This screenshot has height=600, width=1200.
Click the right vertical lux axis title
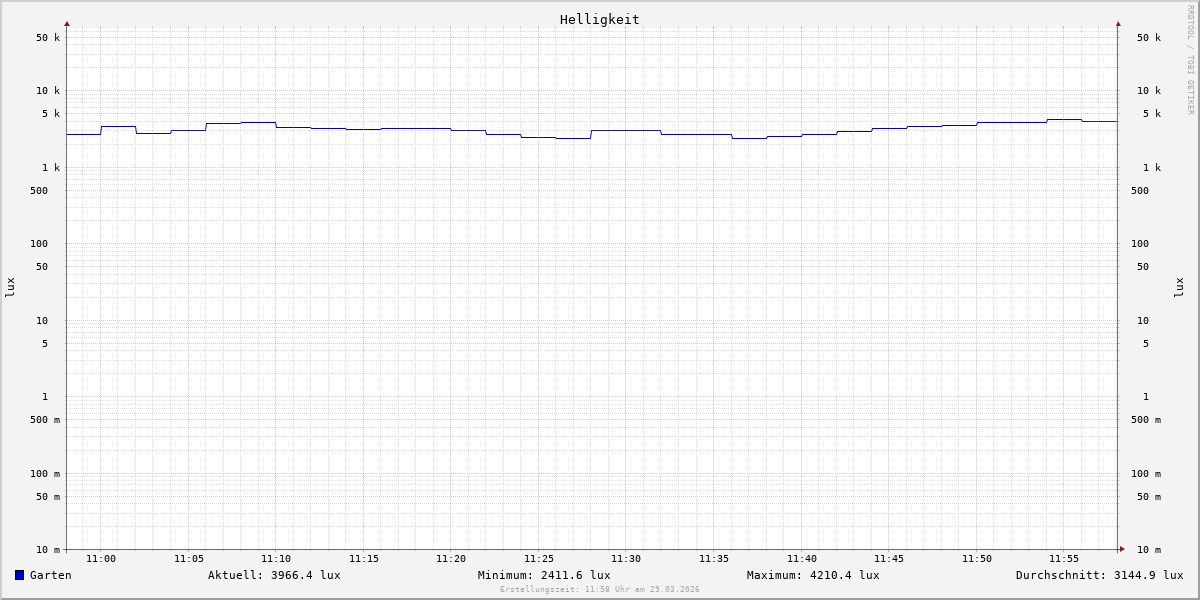click(1179, 287)
